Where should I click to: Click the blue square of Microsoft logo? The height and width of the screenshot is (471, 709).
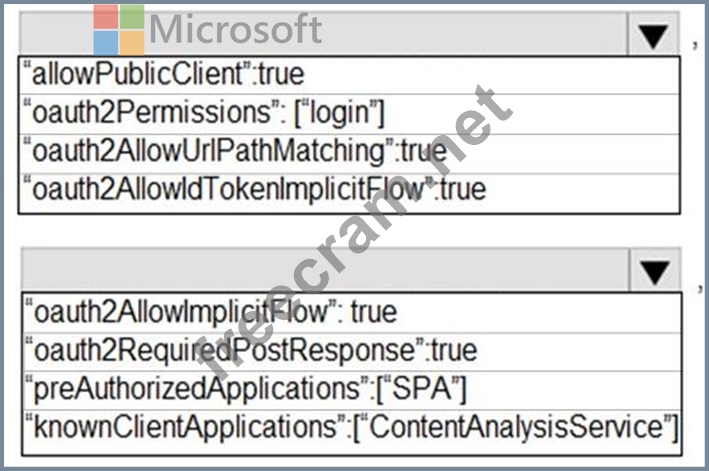pyautogui.click(x=106, y=42)
